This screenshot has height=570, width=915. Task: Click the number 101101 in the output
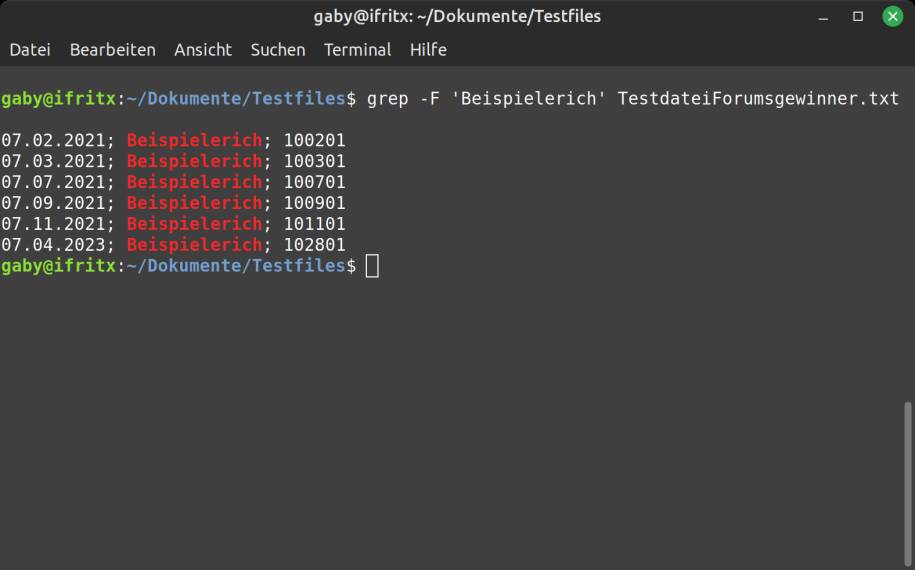[x=314, y=224]
